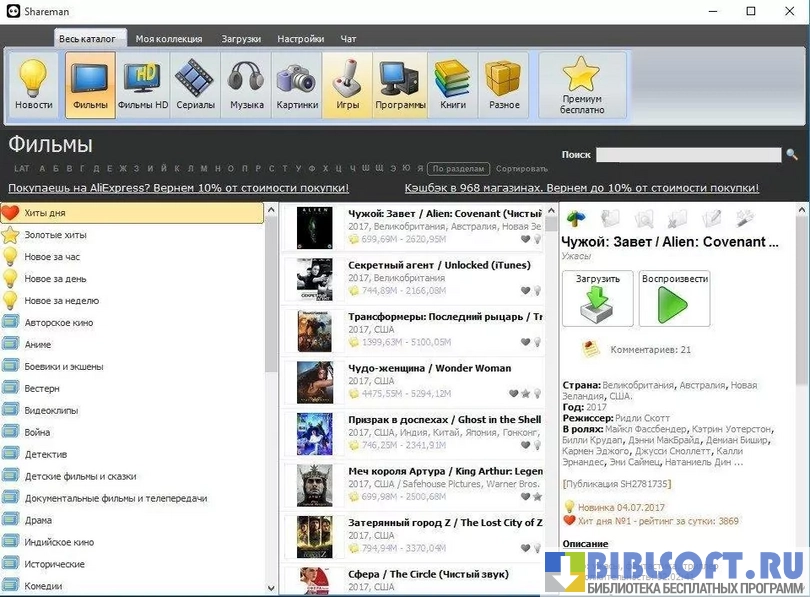The width and height of the screenshot is (810, 597).
Task: Switch to the Моя коллекция tab
Action: coord(169,39)
